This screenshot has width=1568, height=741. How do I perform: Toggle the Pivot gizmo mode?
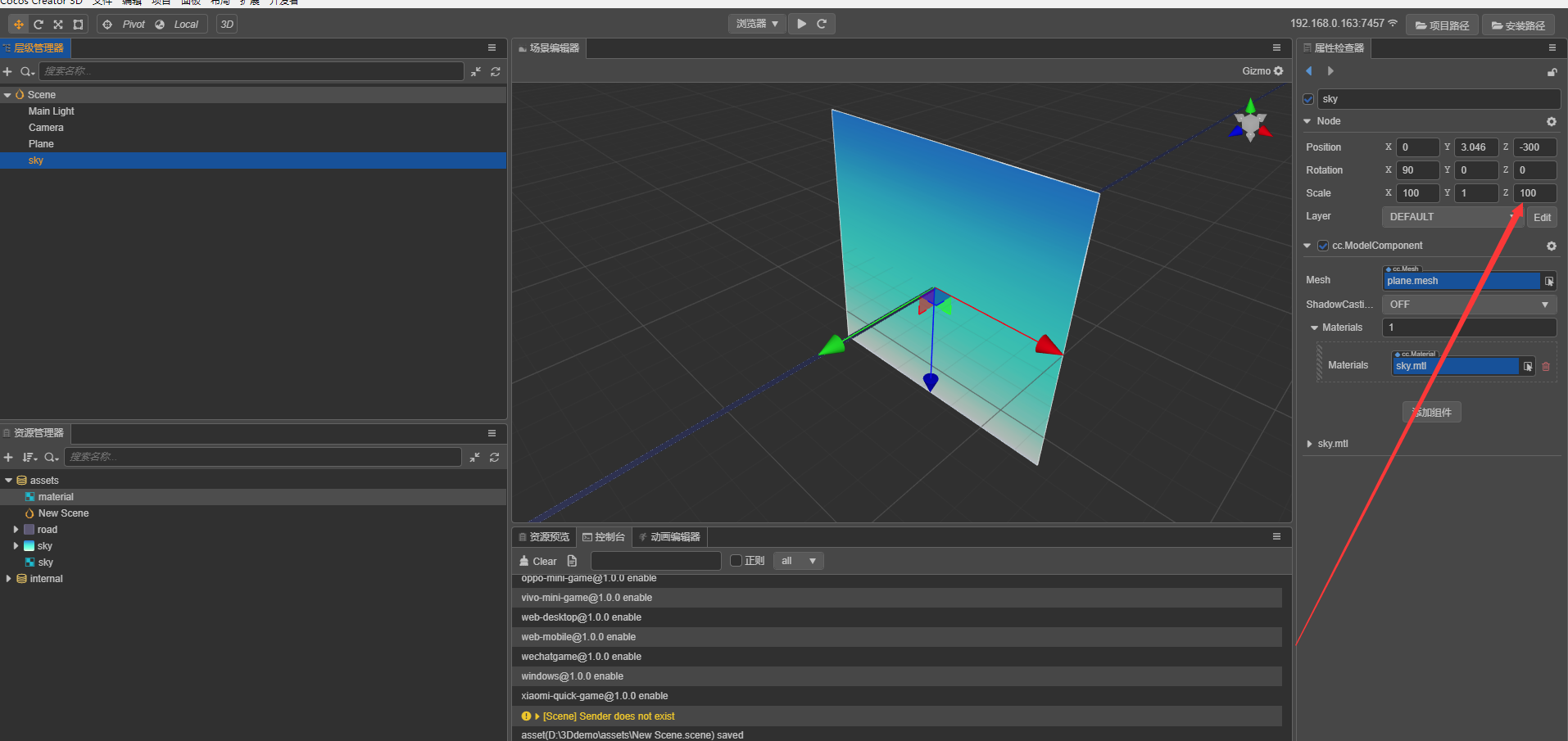pyautogui.click(x=125, y=25)
